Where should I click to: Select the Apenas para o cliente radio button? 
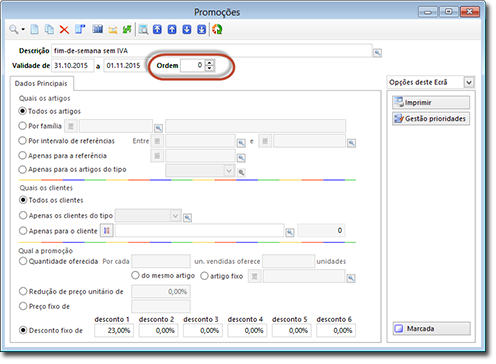pos(23,231)
